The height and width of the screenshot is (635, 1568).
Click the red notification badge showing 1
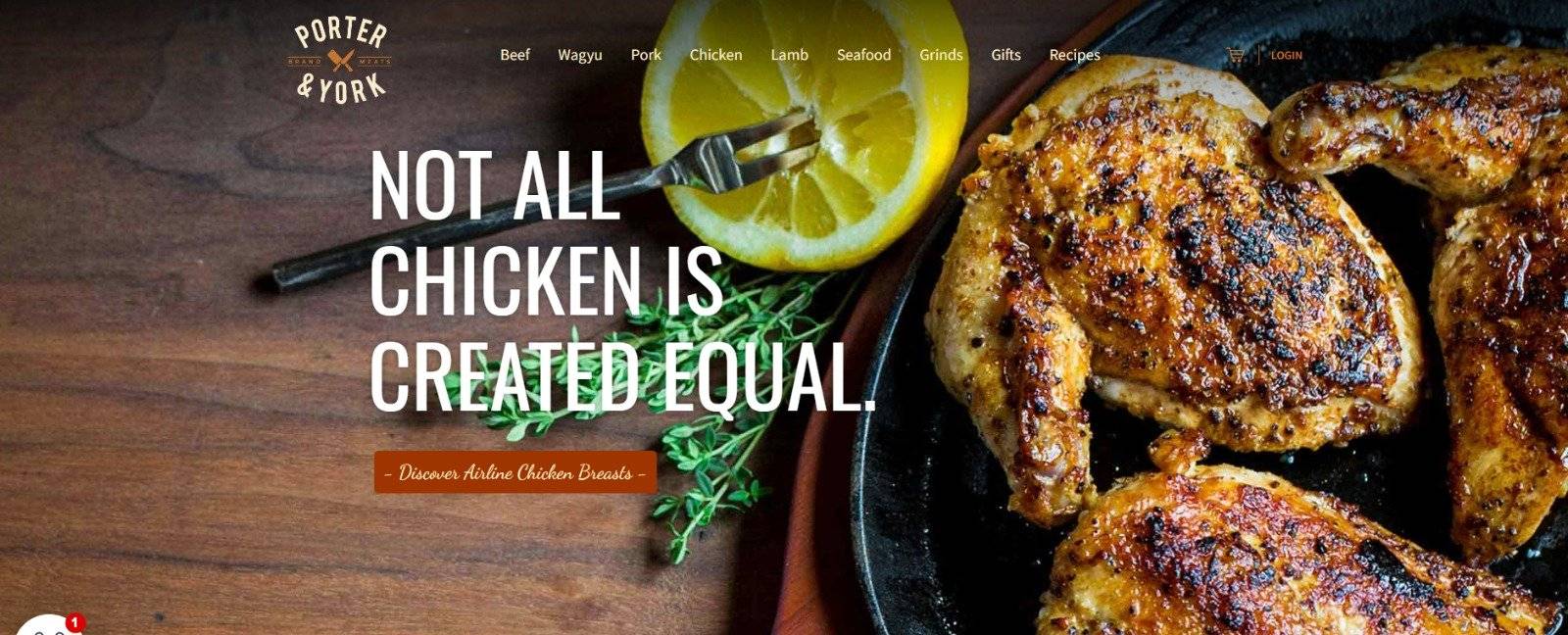pyautogui.click(x=74, y=622)
